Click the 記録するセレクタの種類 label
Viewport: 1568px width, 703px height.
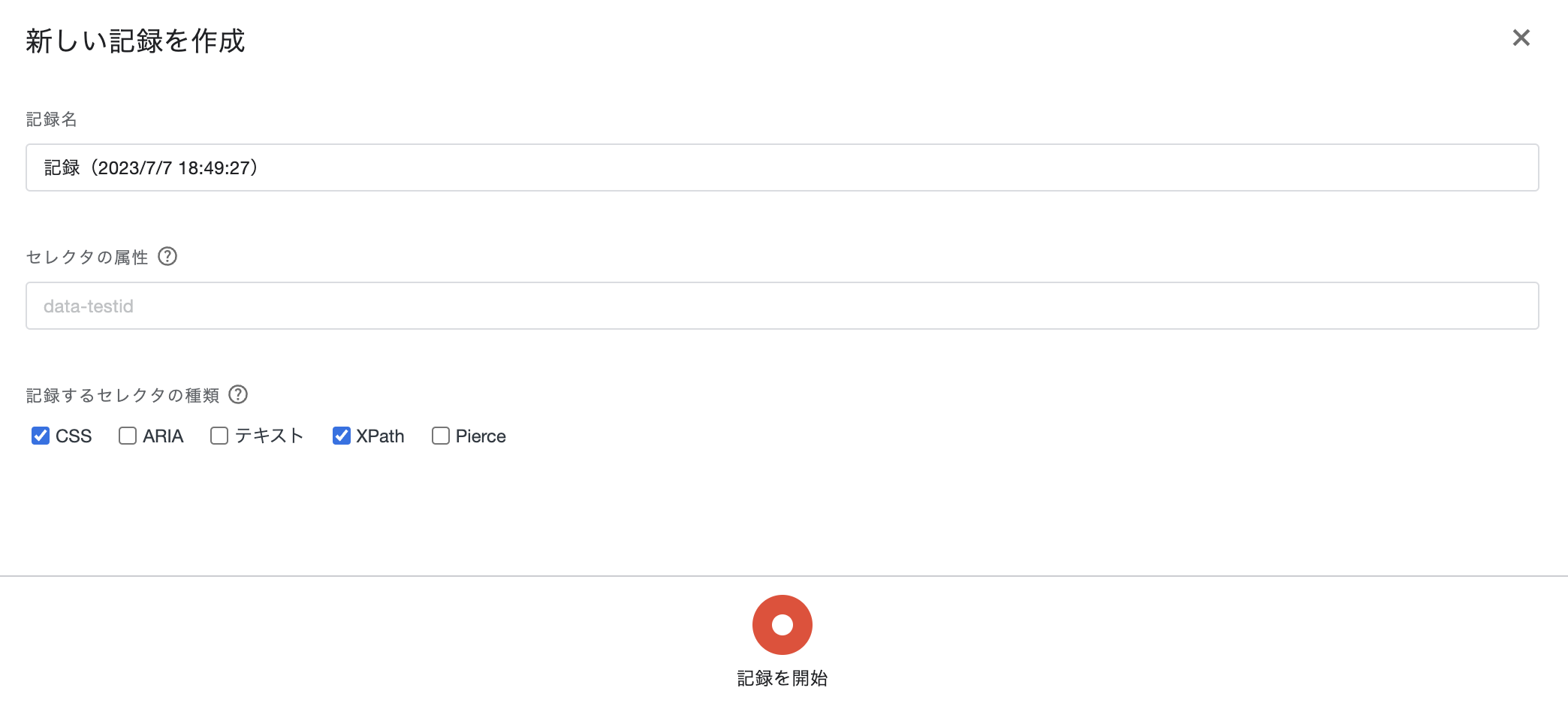(x=123, y=395)
